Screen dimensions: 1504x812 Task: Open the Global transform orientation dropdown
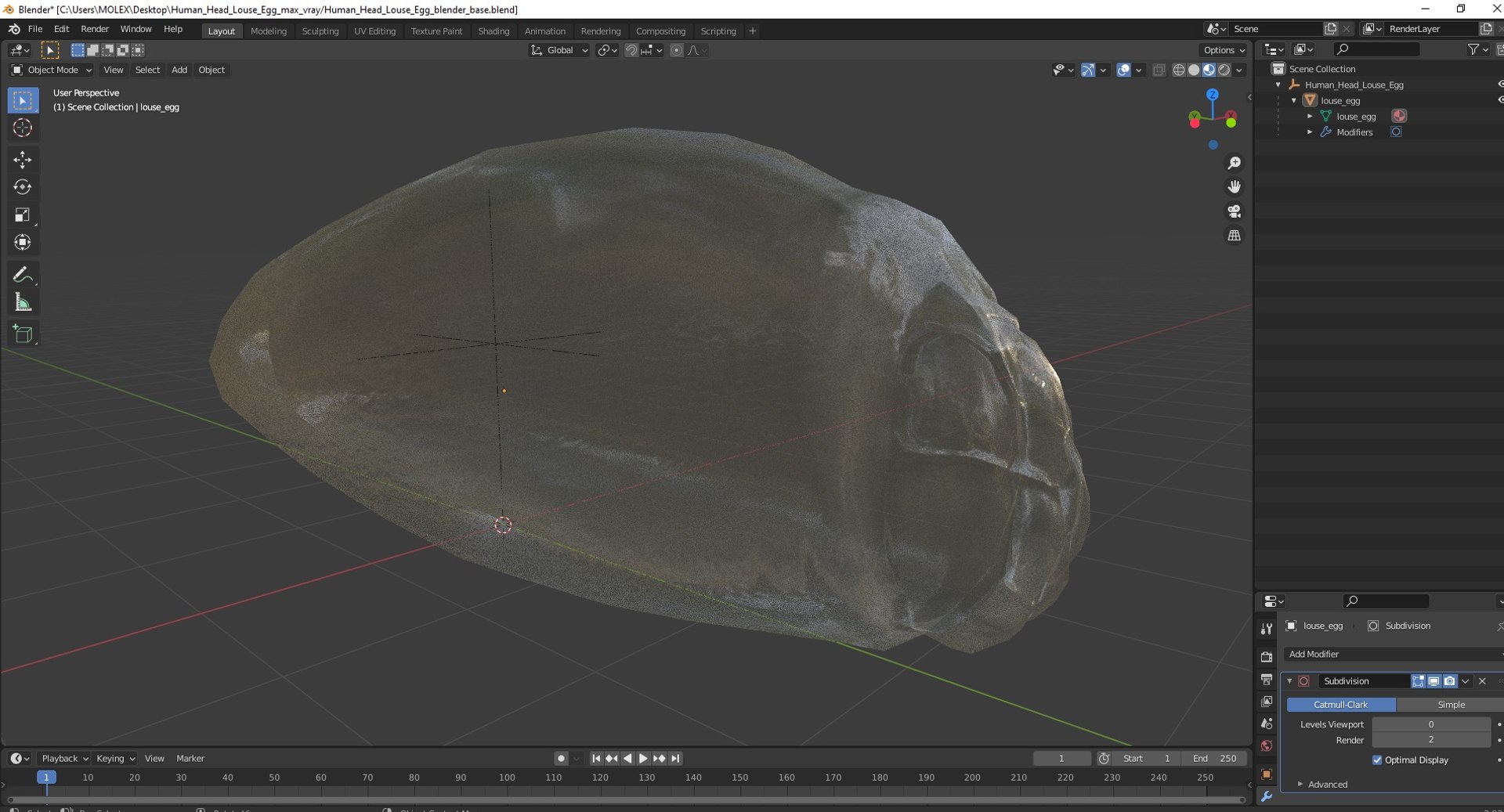pos(559,50)
